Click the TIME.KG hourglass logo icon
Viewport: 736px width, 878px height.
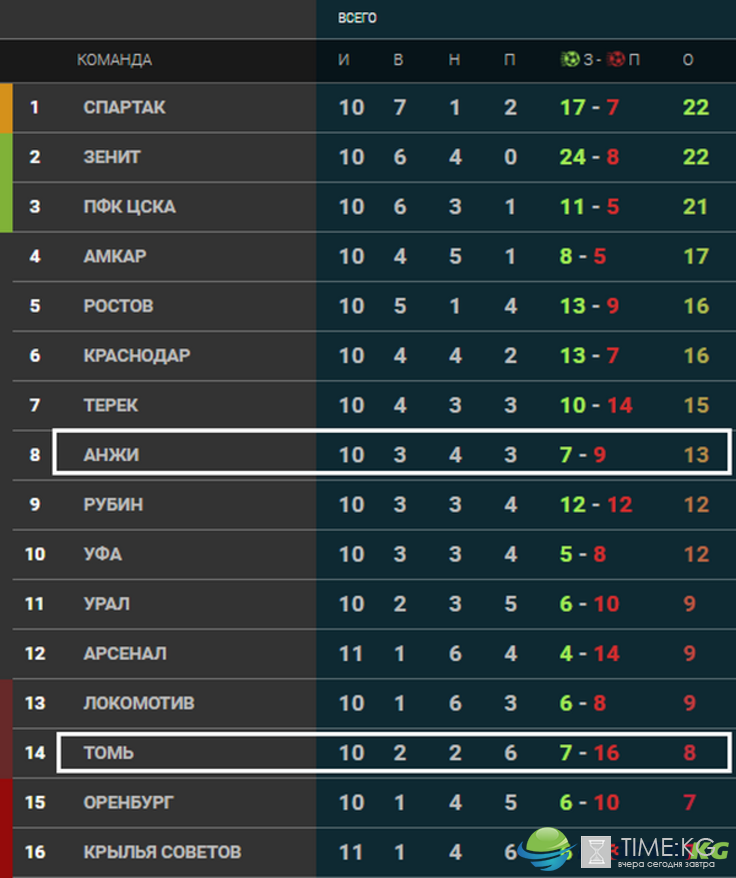click(596, 852)
